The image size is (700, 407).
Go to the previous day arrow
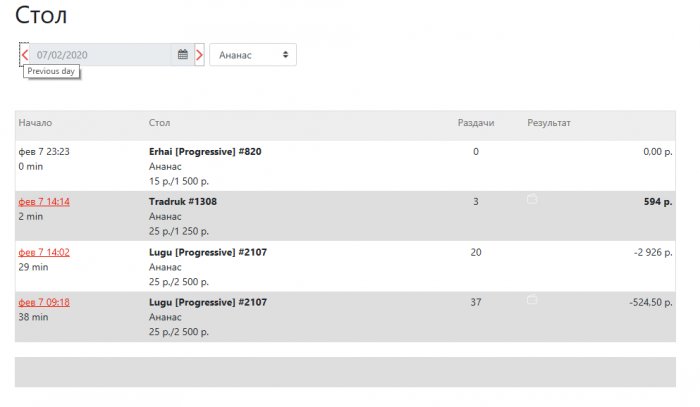point(25,54)
